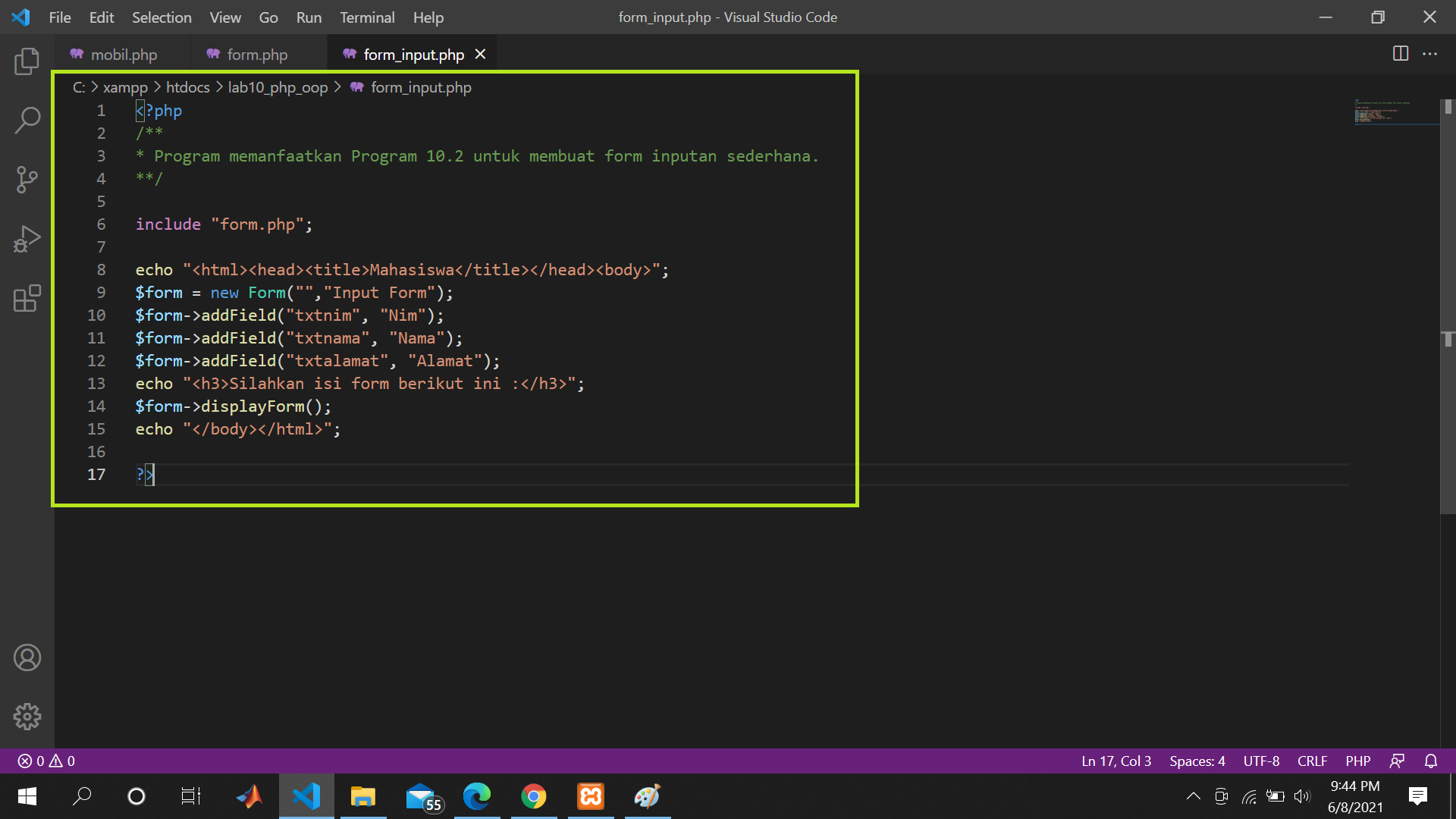Change the PHP language mode in status bar
This screenshot has height=819, width=1456.
click(x=1357, y=761)
